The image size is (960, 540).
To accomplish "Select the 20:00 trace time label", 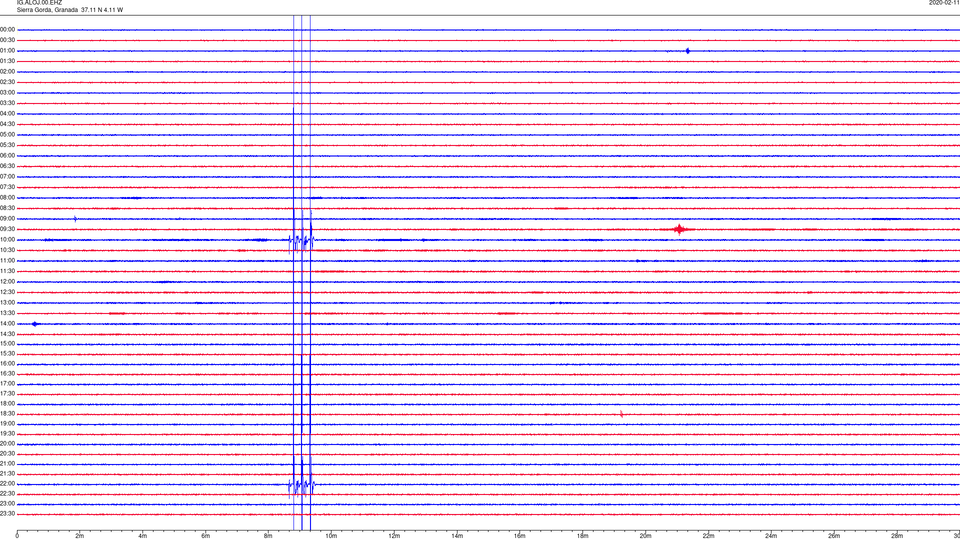I will pos(7,444).
